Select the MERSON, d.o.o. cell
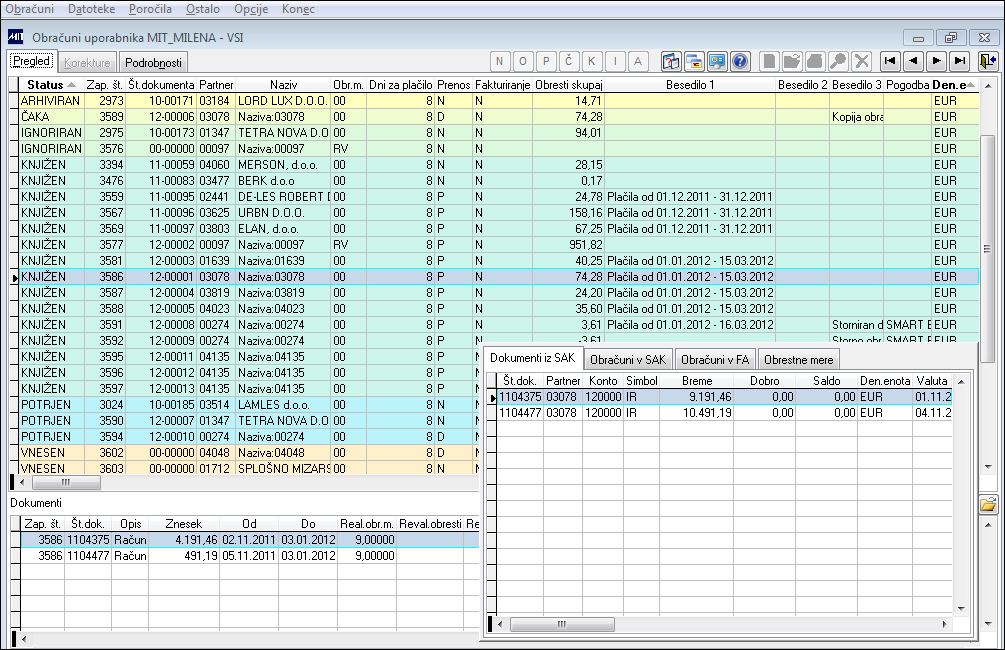 click(283, 165)
